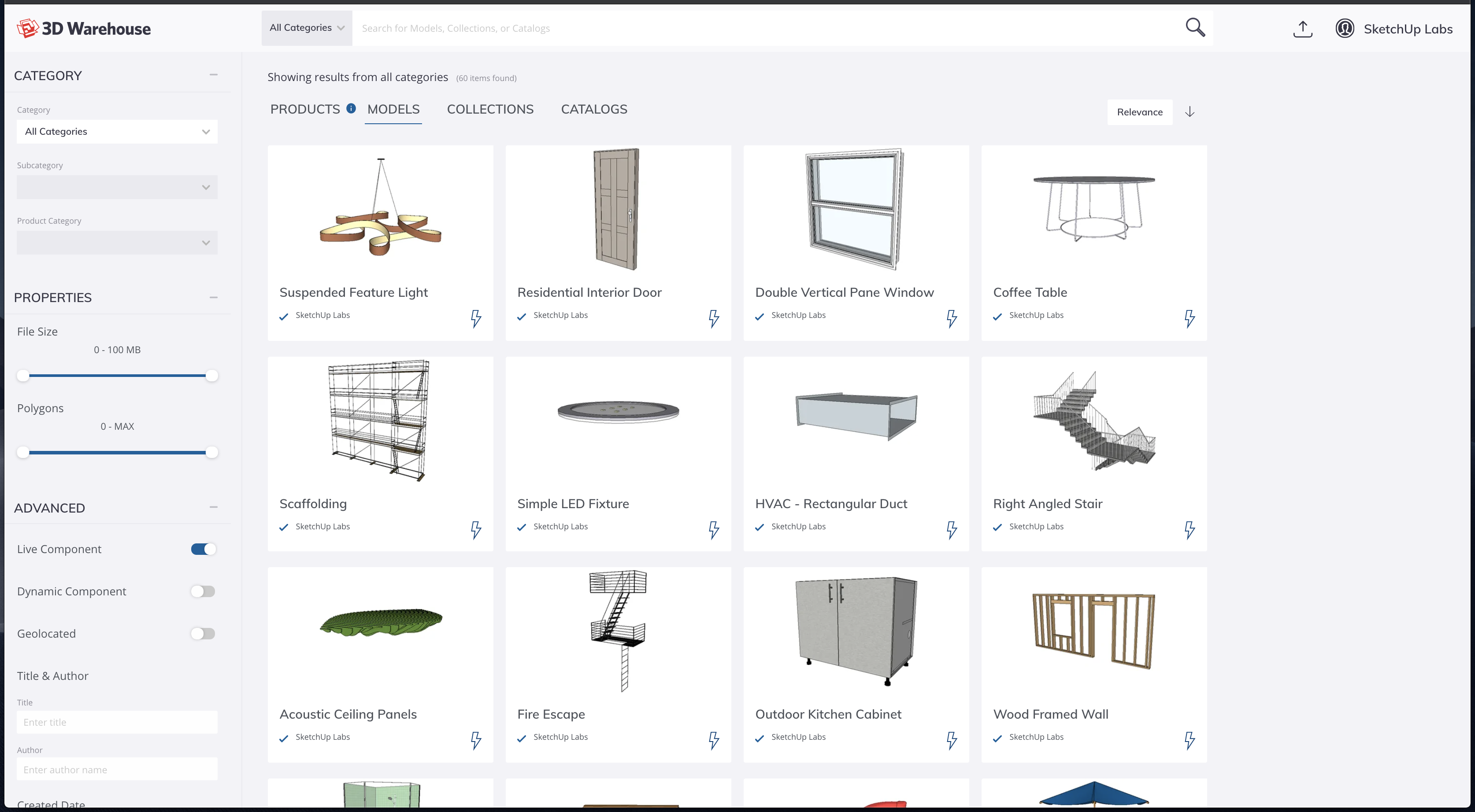Click lightning icon on Acoustic Ceiling Panels
Viewport: 1475px width, 812px height.
[x=476, y=741]
